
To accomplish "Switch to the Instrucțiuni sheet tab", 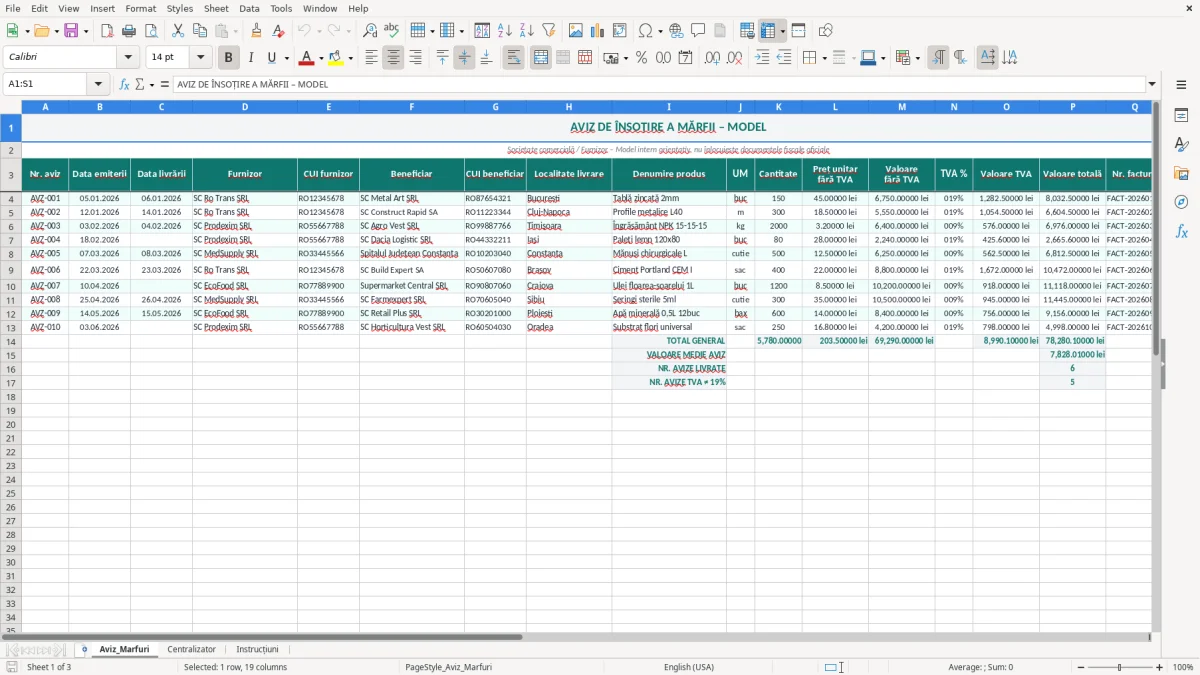I will point(257,649).
